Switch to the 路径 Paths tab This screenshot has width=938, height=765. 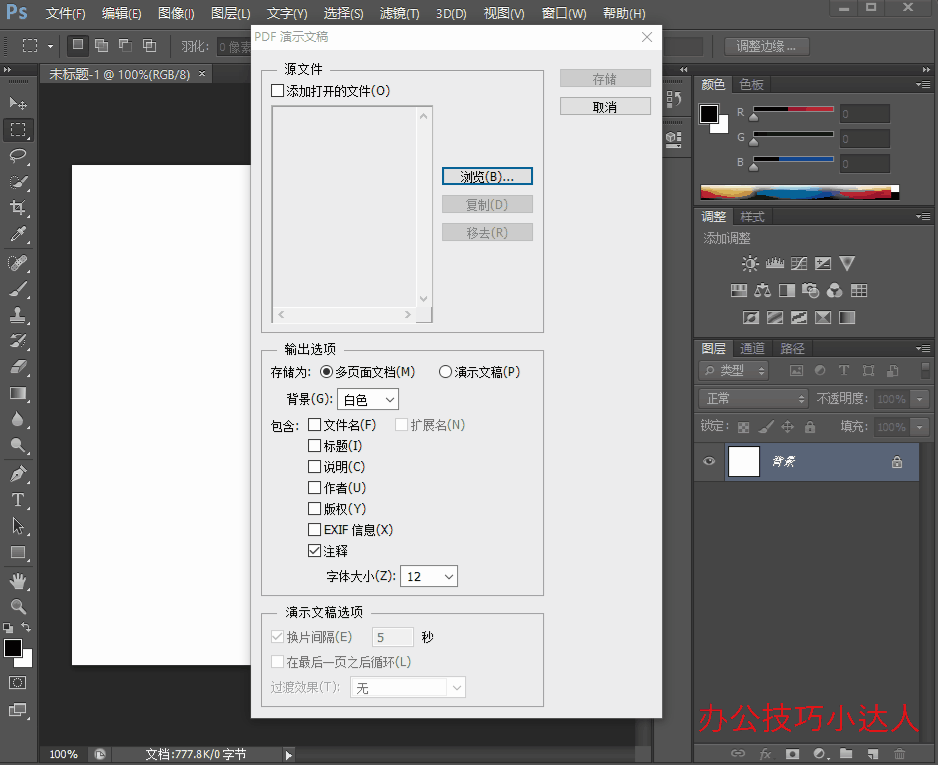tap(792, 348)
